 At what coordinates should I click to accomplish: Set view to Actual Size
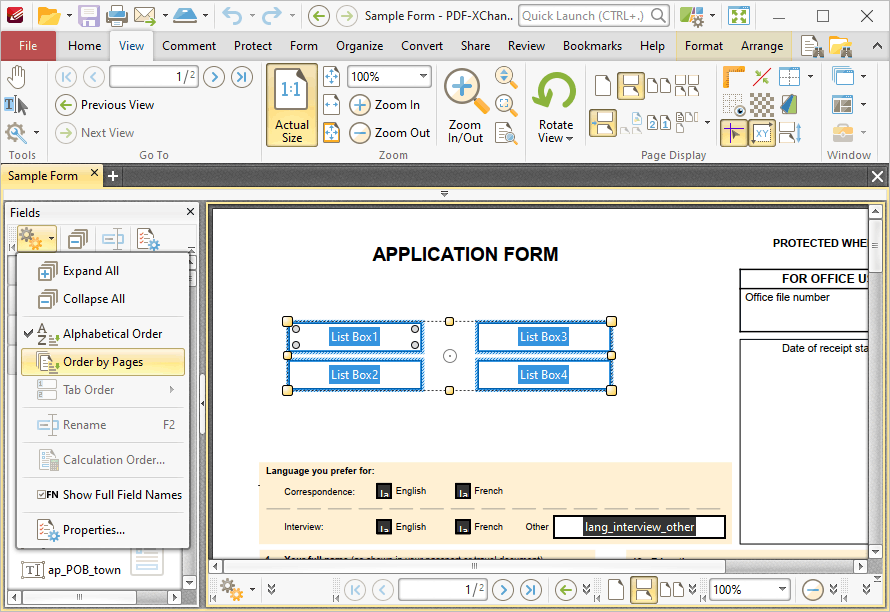(292, 105)
